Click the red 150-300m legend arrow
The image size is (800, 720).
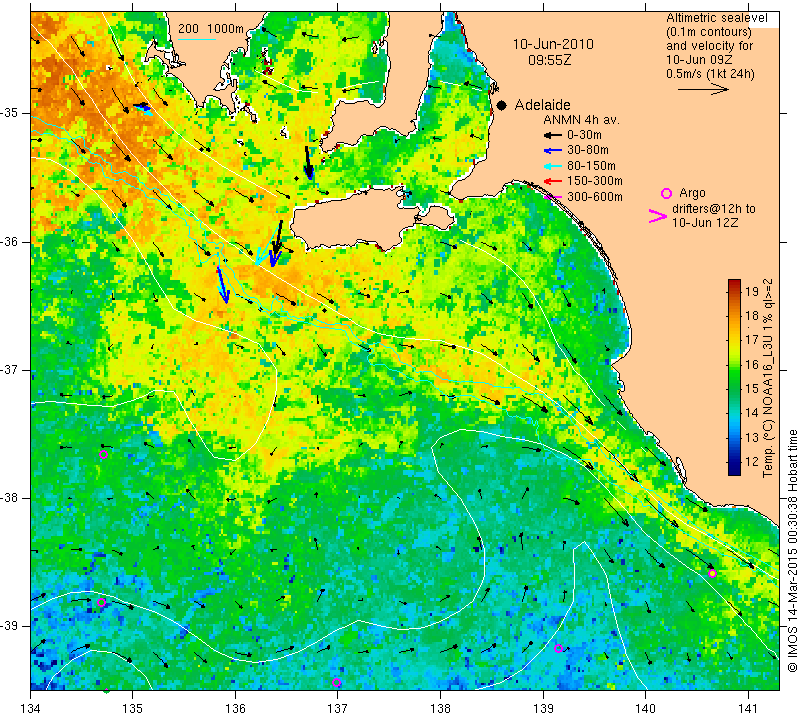tap(552, 181)
